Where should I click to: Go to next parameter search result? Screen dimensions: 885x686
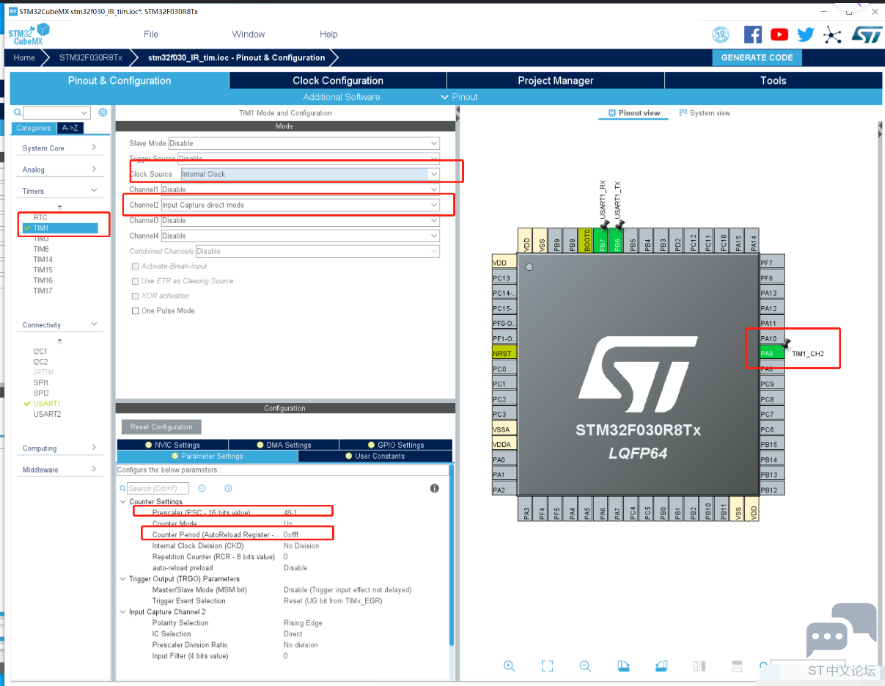[x=228, y=488]
